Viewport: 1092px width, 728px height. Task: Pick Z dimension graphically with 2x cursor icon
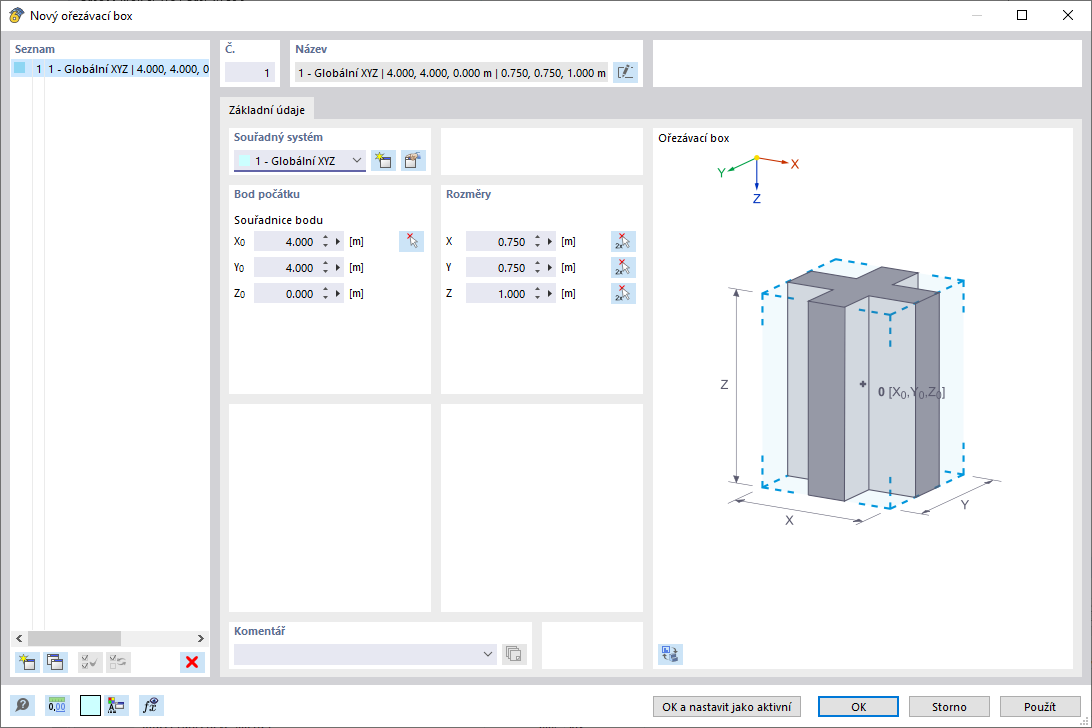tap(623, 293)
